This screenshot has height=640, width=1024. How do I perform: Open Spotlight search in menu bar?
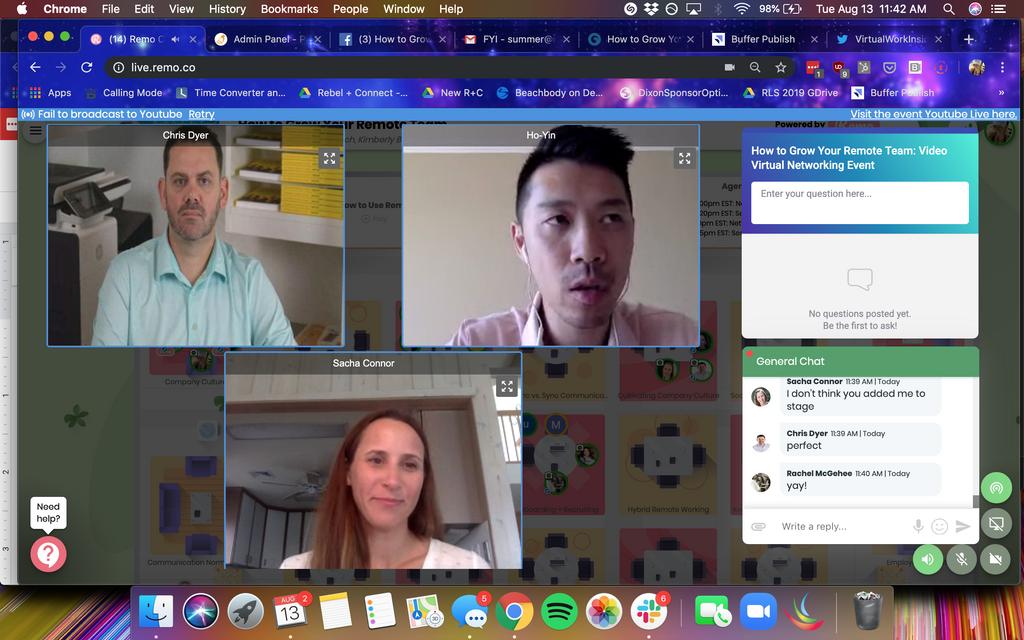tap(949, 9)
